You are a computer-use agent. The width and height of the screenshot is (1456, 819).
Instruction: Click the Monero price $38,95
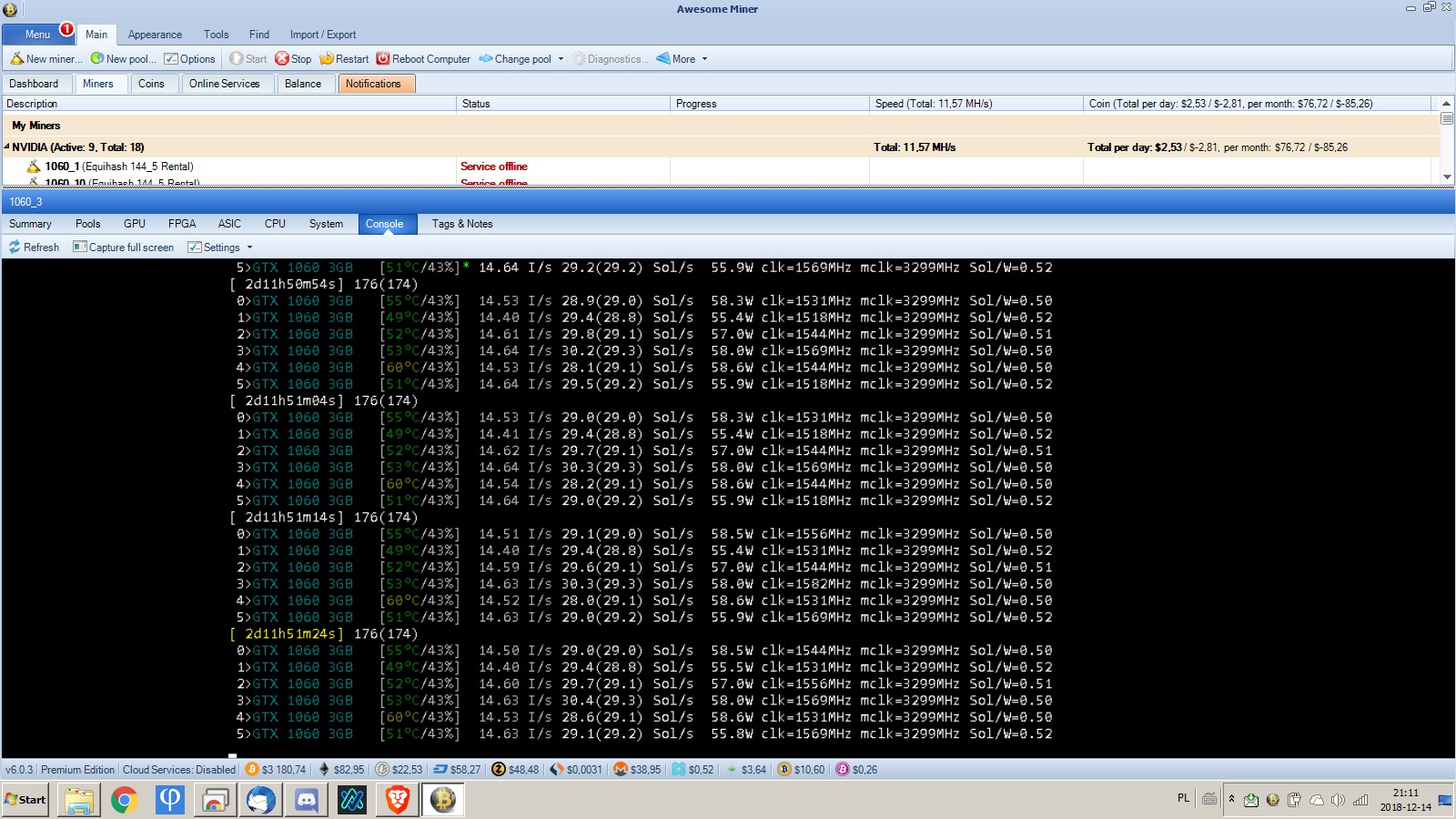pos(637,770)
